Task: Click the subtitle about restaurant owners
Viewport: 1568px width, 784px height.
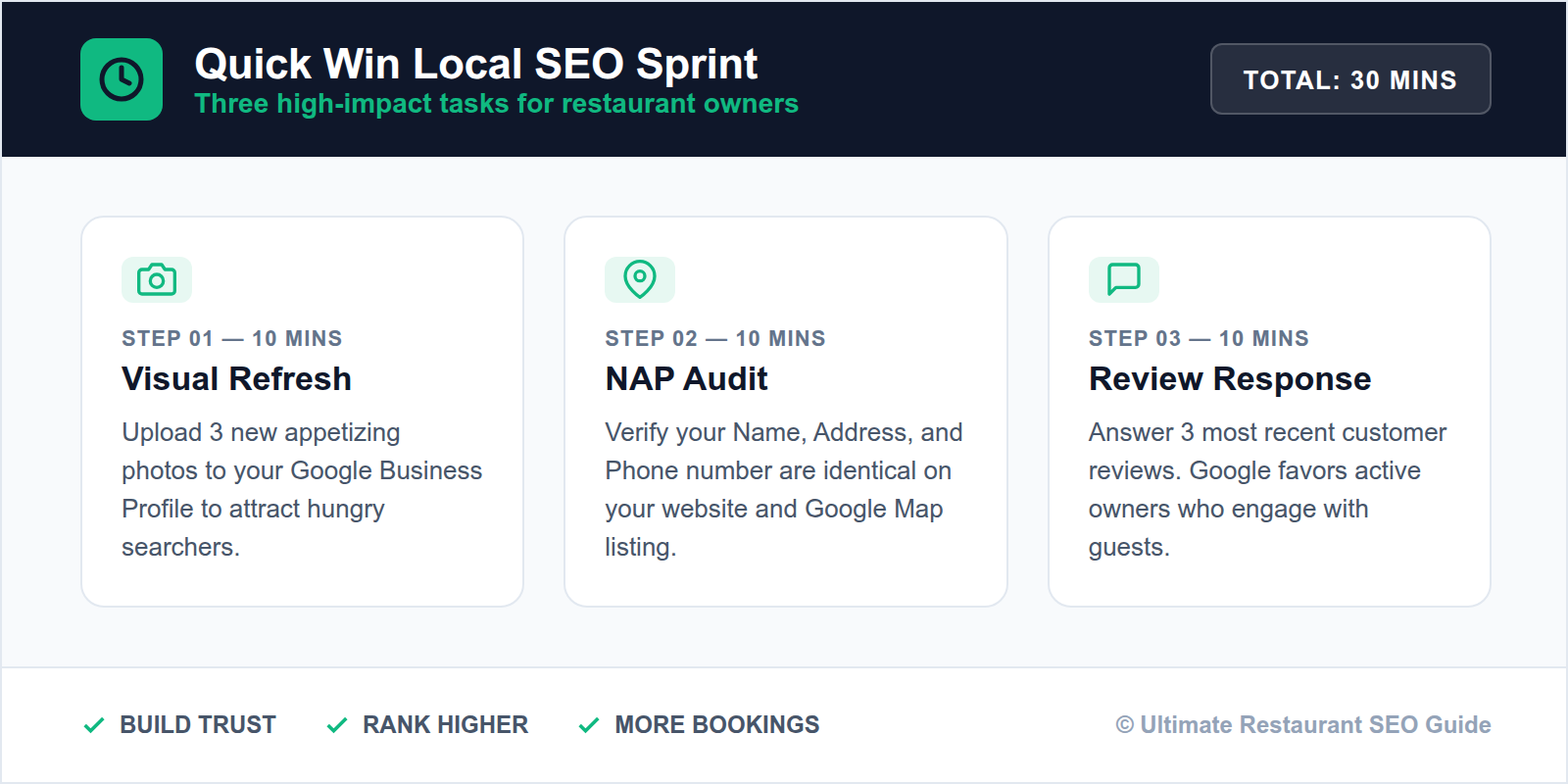Action: pos(497,104)
